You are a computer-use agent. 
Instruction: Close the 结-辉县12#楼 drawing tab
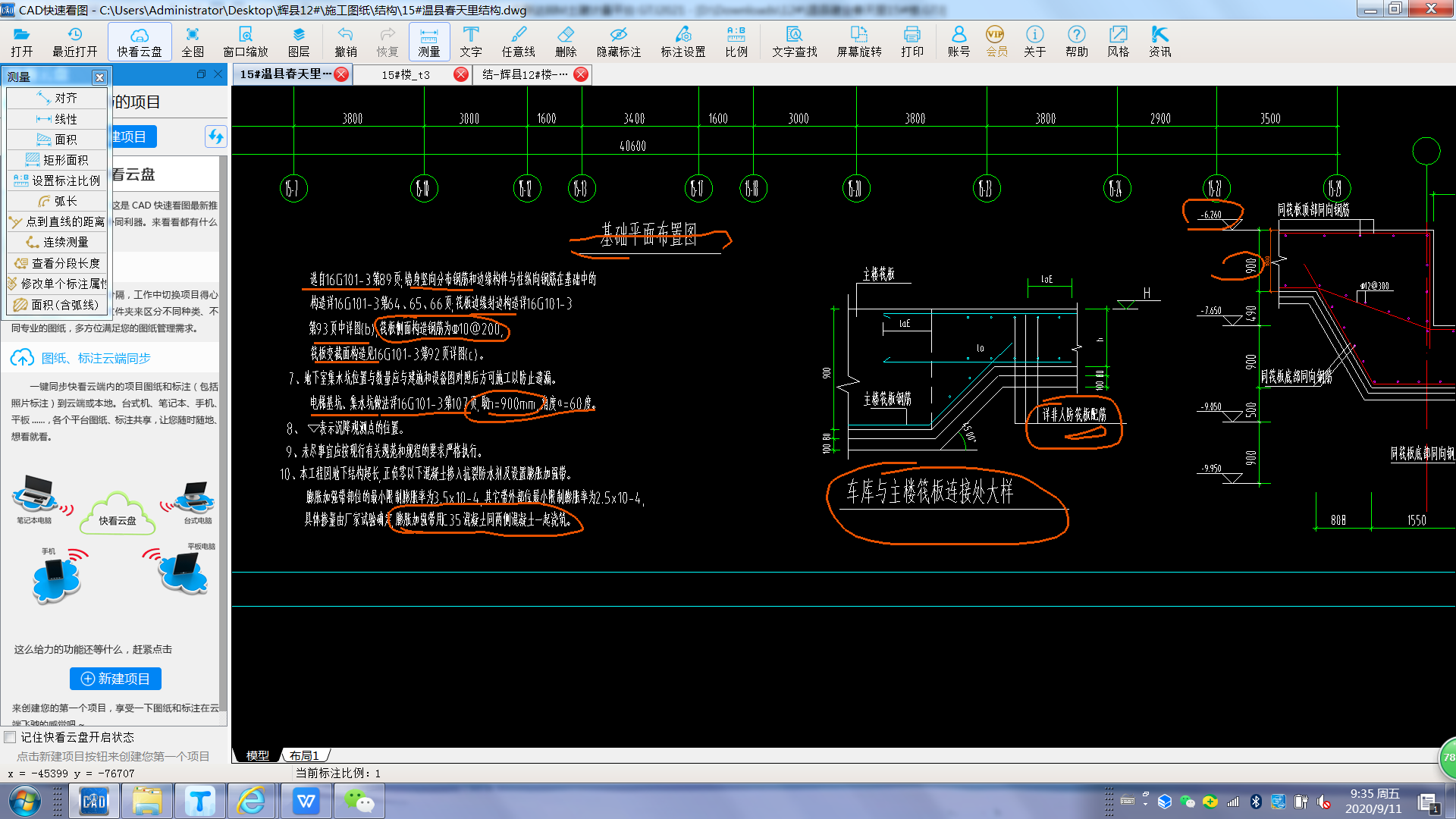pos(581,74)
